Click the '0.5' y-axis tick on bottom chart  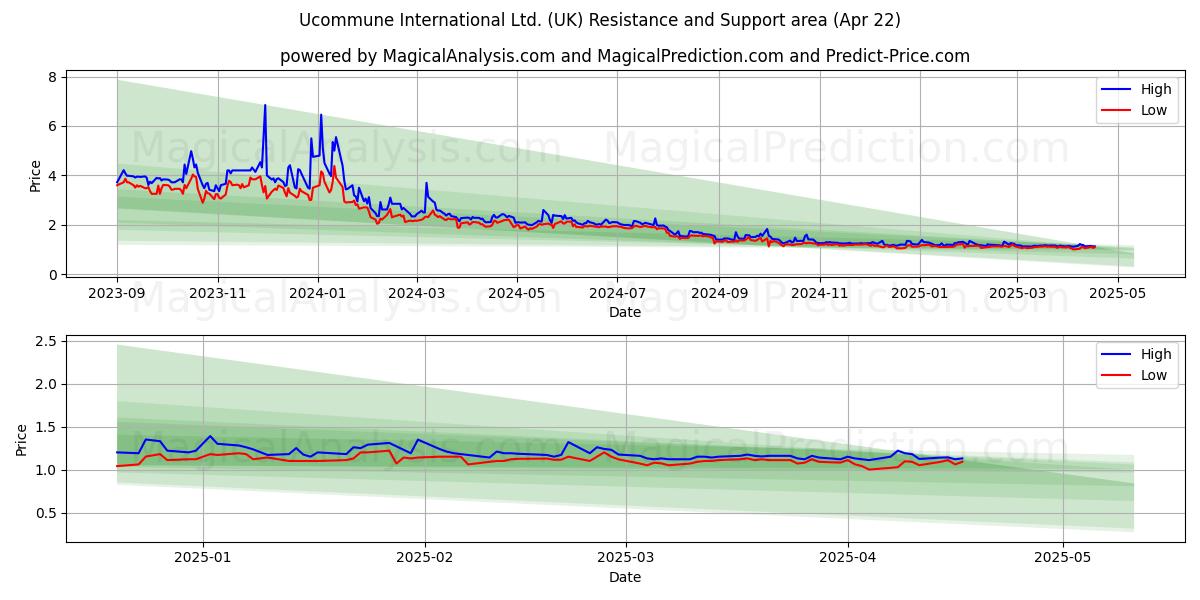[x=48, y=514]
